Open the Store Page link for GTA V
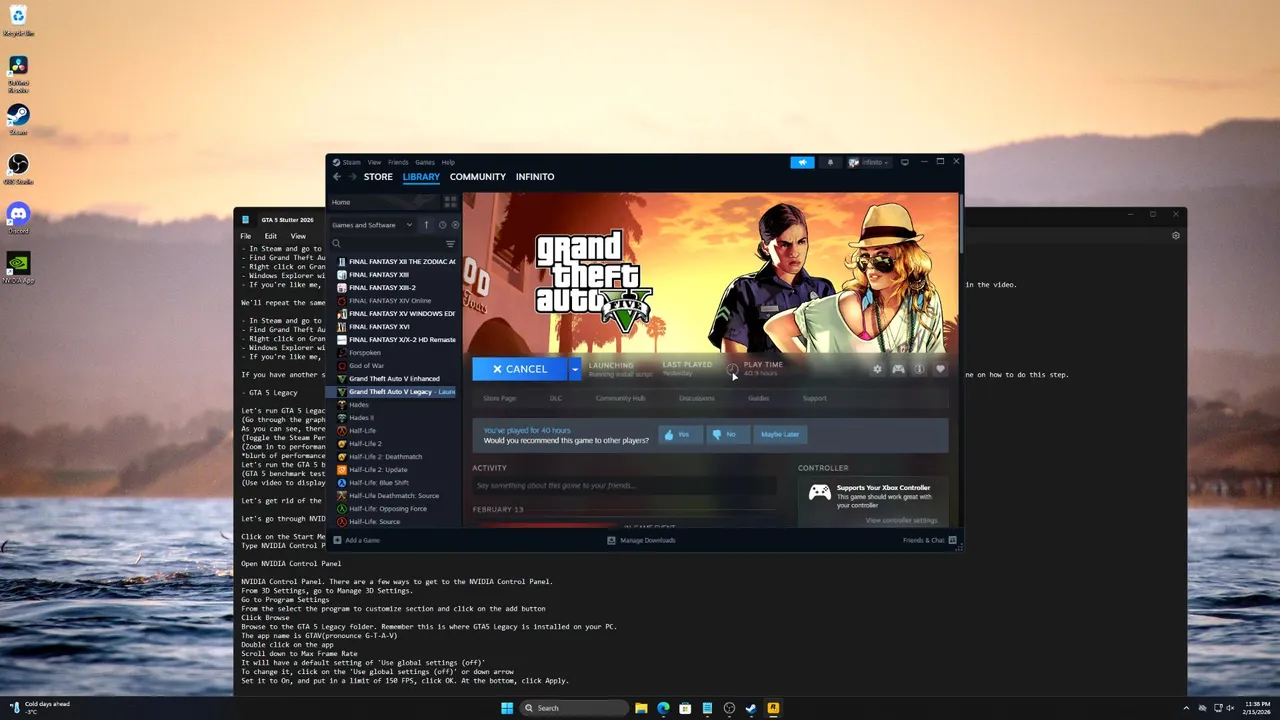 tap(500, 398)
